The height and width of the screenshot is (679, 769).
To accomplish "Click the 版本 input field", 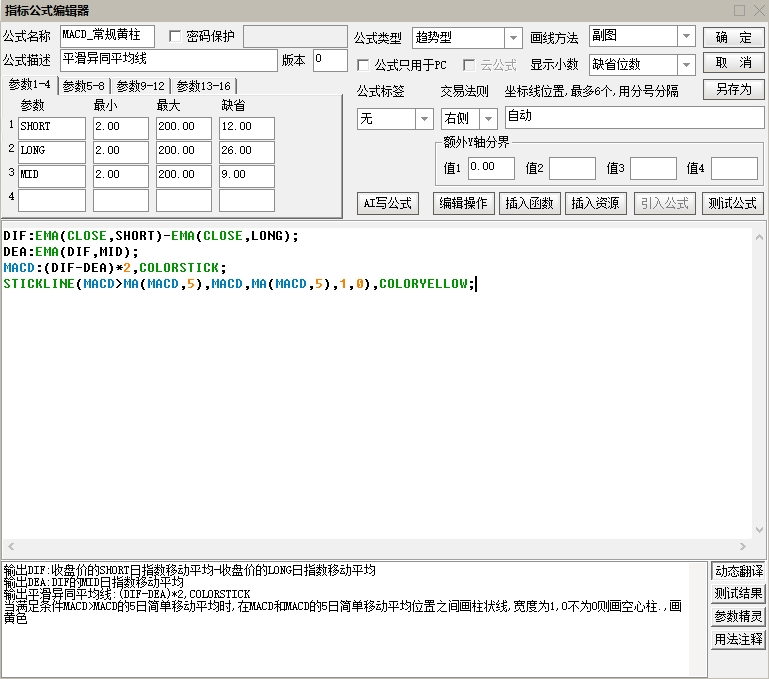I will point(330,60).
